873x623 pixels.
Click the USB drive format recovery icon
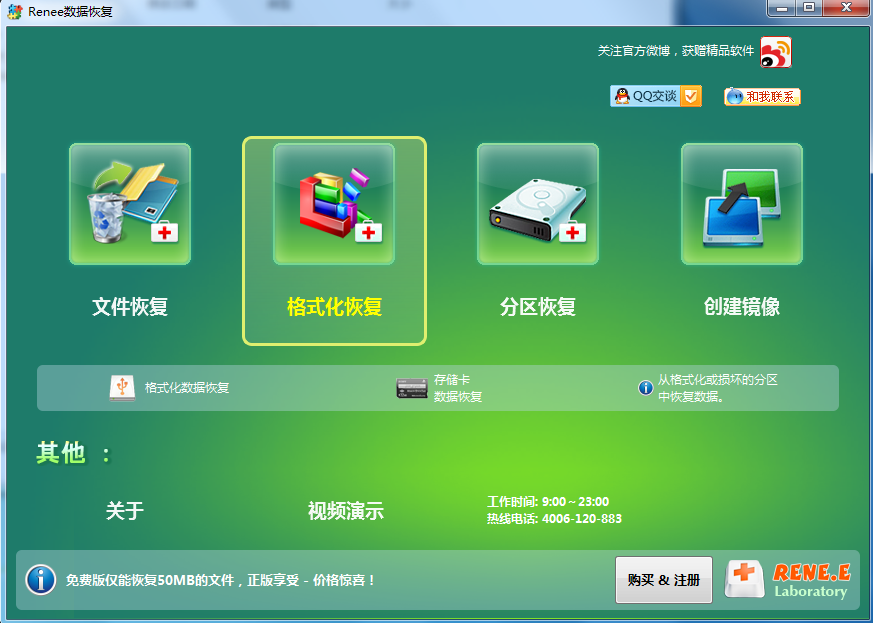[x=122, y=388]
